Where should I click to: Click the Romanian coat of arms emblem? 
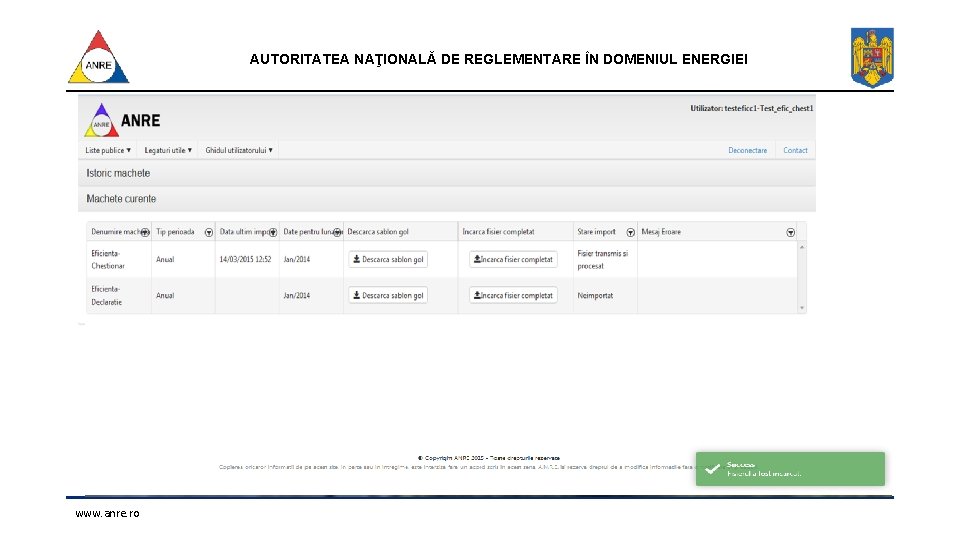(x=872, y=58)
